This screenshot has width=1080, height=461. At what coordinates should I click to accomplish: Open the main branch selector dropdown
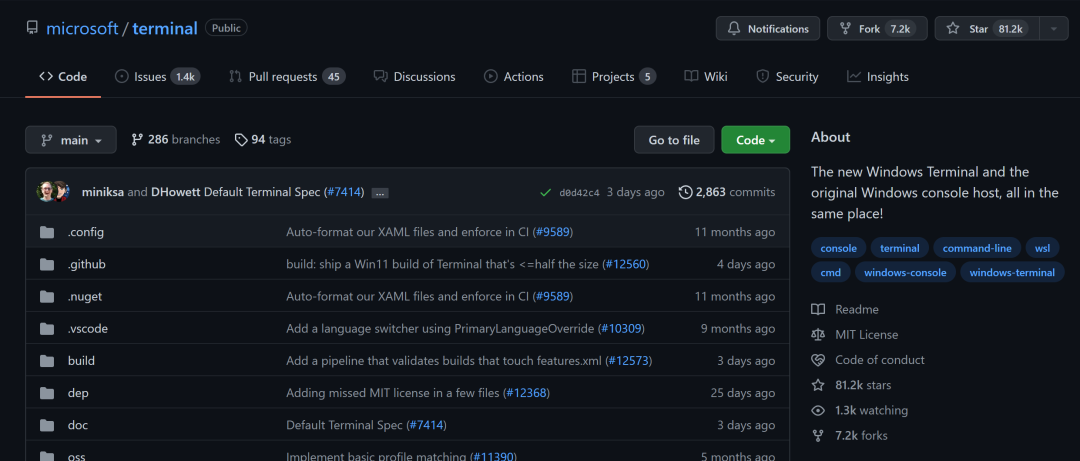pos(71,140)
